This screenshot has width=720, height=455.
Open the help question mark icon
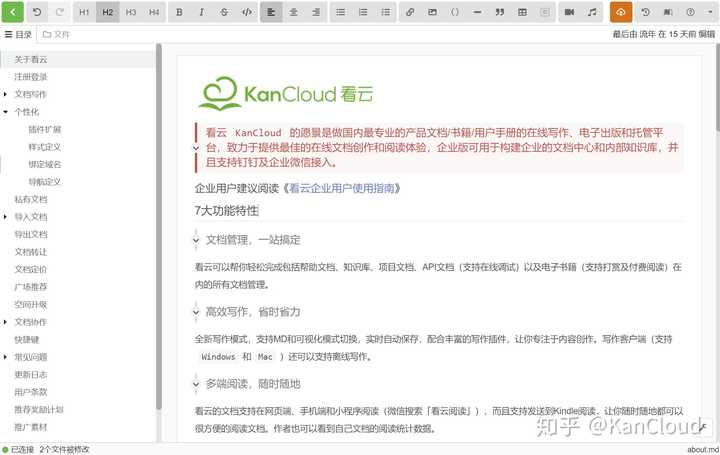(691, 12)
